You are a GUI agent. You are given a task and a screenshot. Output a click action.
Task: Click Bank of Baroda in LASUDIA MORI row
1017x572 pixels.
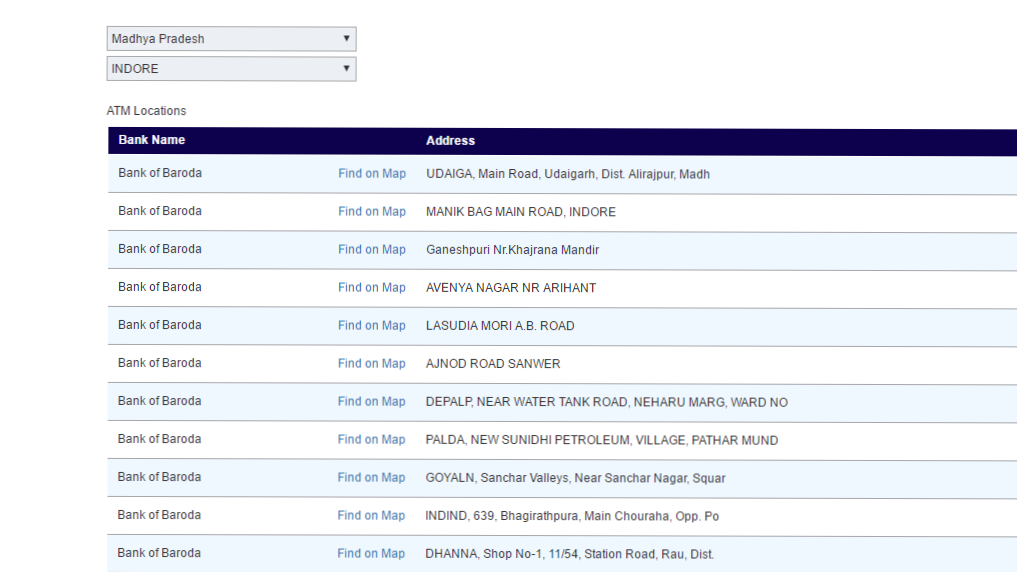160,325
